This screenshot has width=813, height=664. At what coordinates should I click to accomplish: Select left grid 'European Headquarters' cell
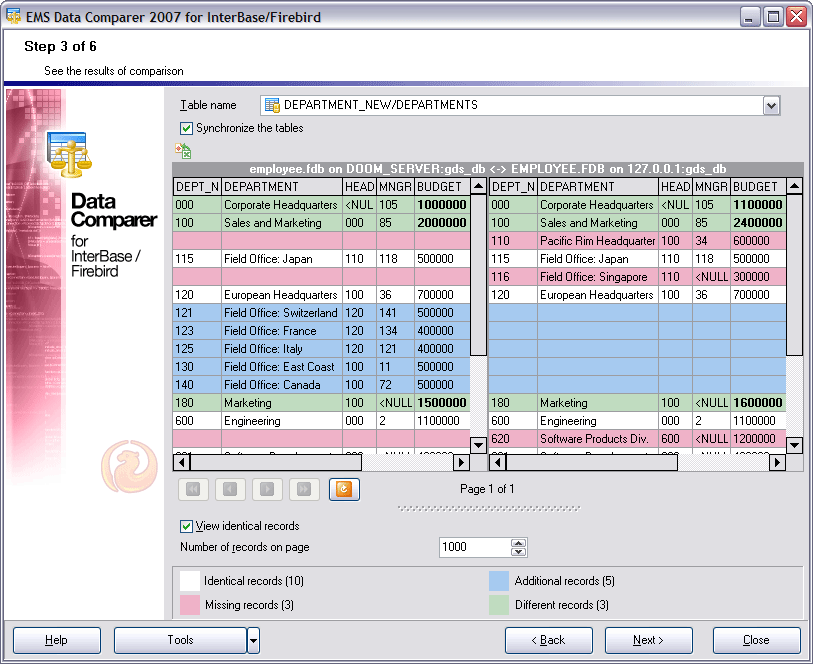282,295
